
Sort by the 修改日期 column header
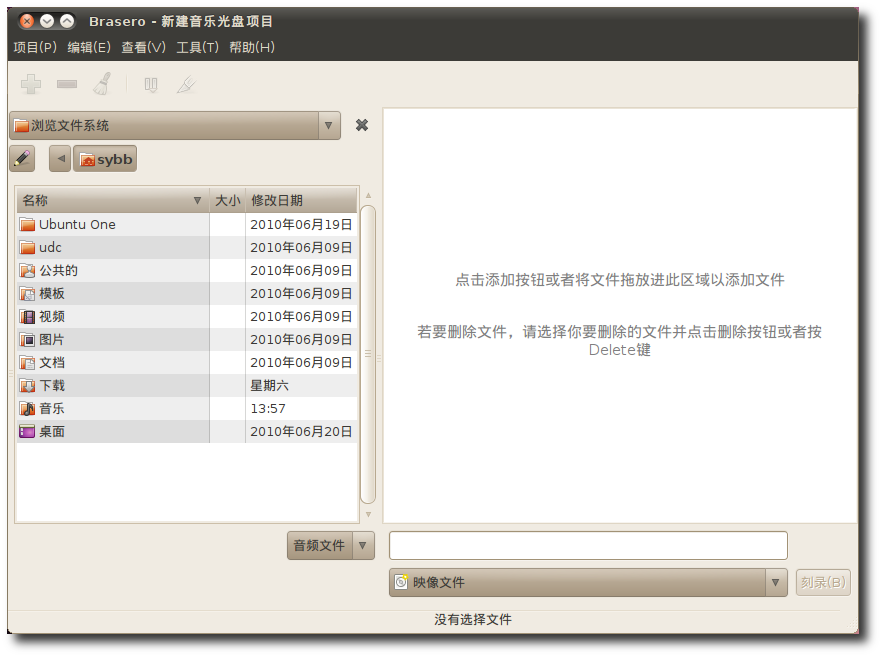click(301, 200)
